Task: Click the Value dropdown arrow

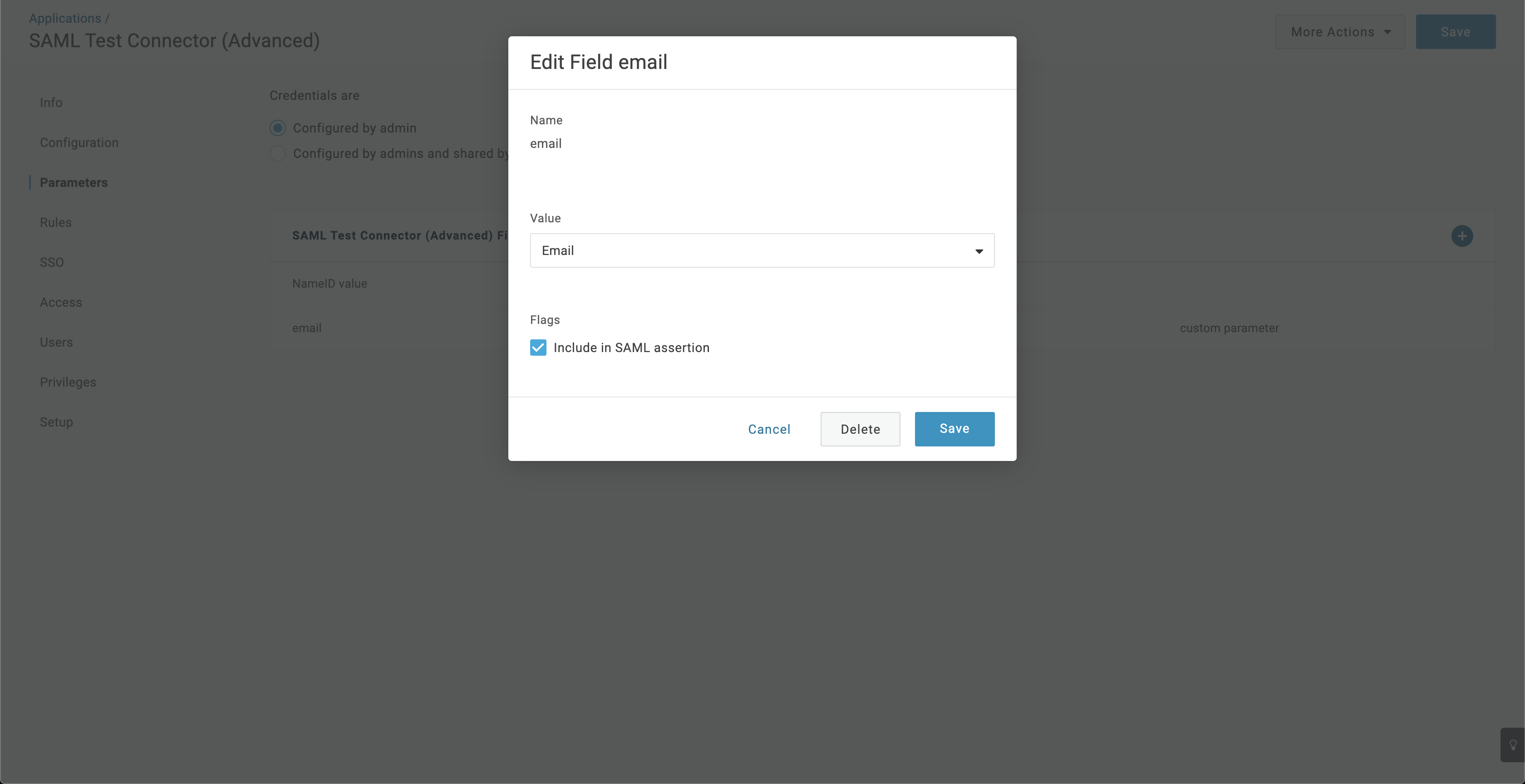Action: (x=979, y=251)
